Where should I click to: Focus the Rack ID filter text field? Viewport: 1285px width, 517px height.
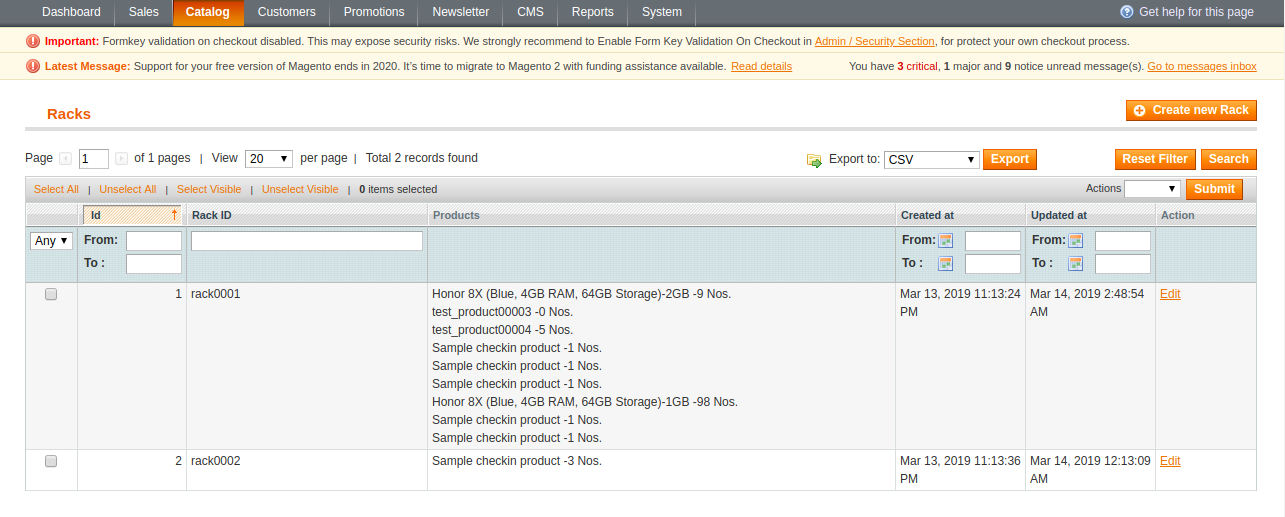click(307, 241)
